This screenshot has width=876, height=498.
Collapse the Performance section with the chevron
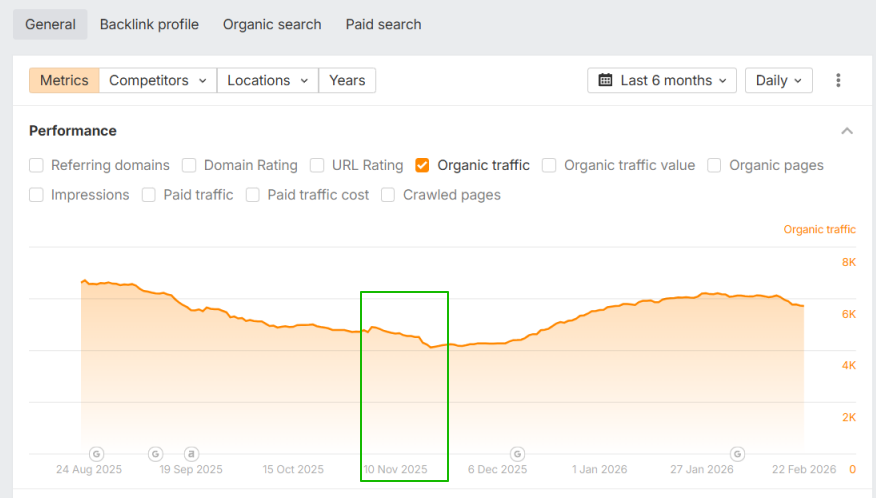(x=847, y=131)
